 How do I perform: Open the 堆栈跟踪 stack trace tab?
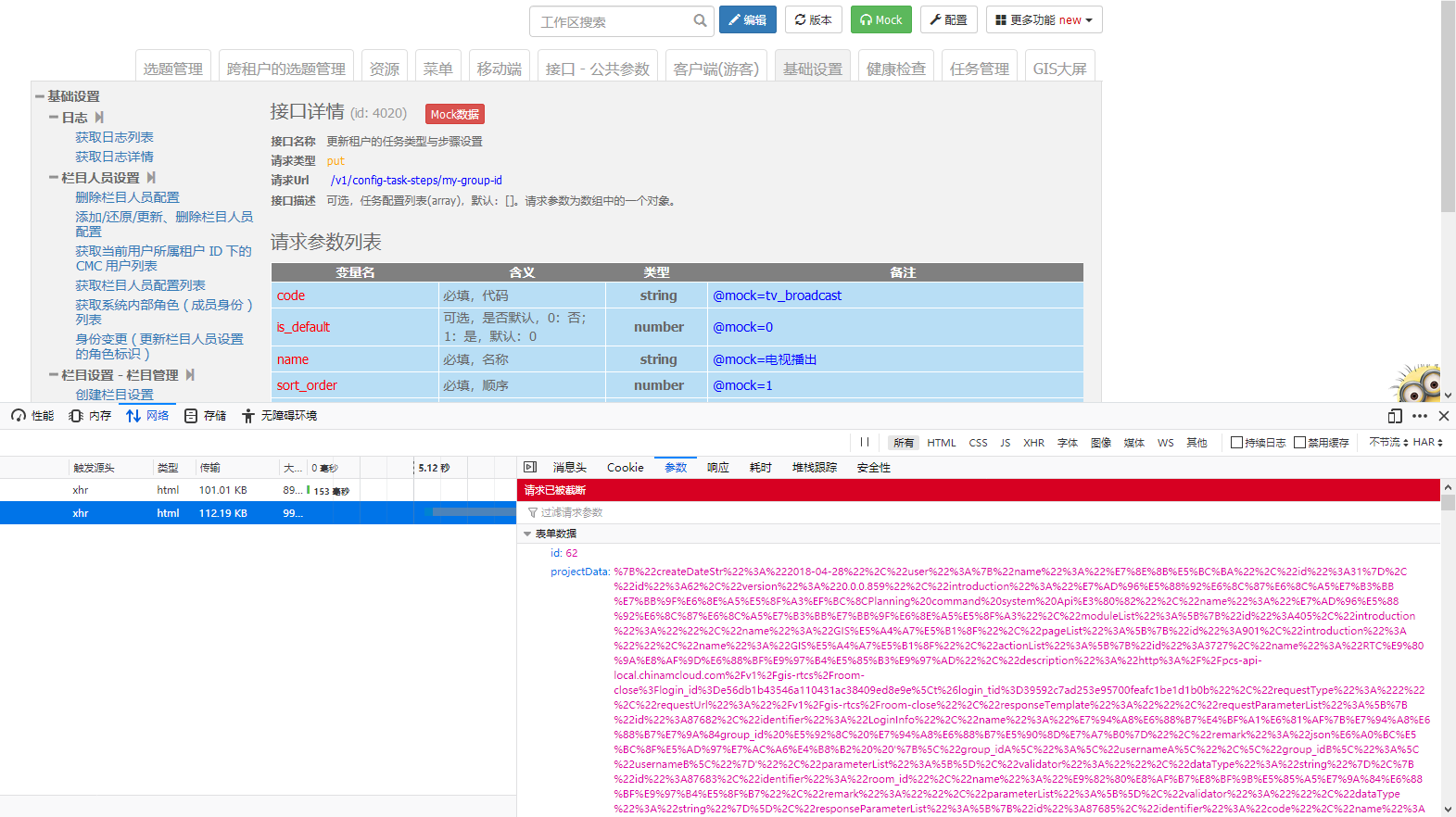pos(815,468)
